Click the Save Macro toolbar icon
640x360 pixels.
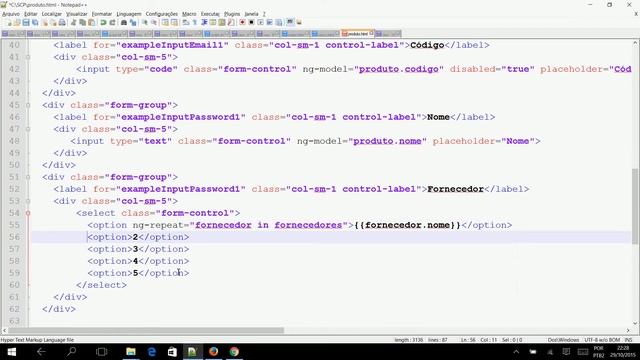(x=279, y=22)
